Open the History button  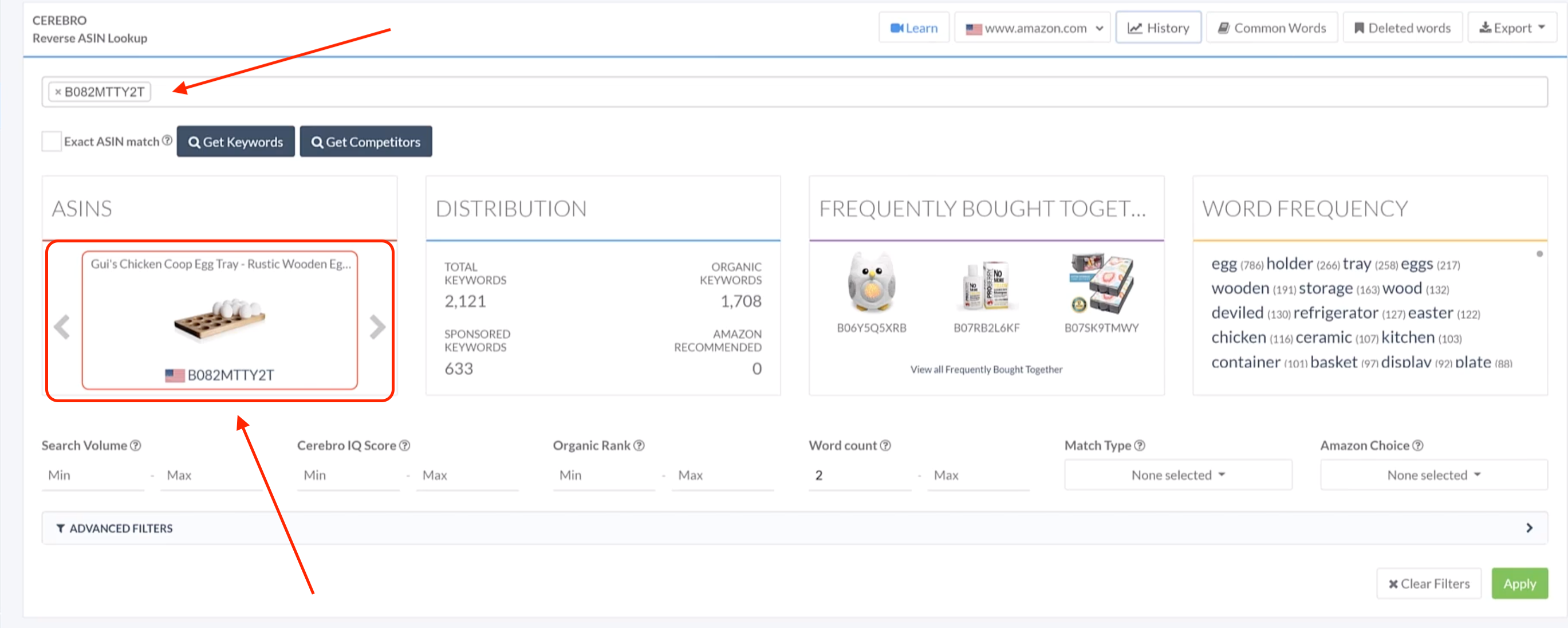tap(1158, 28)
